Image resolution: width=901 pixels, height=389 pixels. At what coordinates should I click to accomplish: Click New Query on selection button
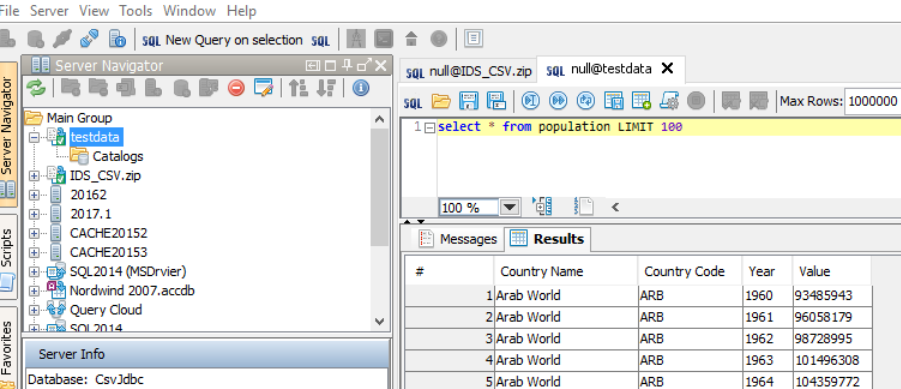click(x=222, y=40)
